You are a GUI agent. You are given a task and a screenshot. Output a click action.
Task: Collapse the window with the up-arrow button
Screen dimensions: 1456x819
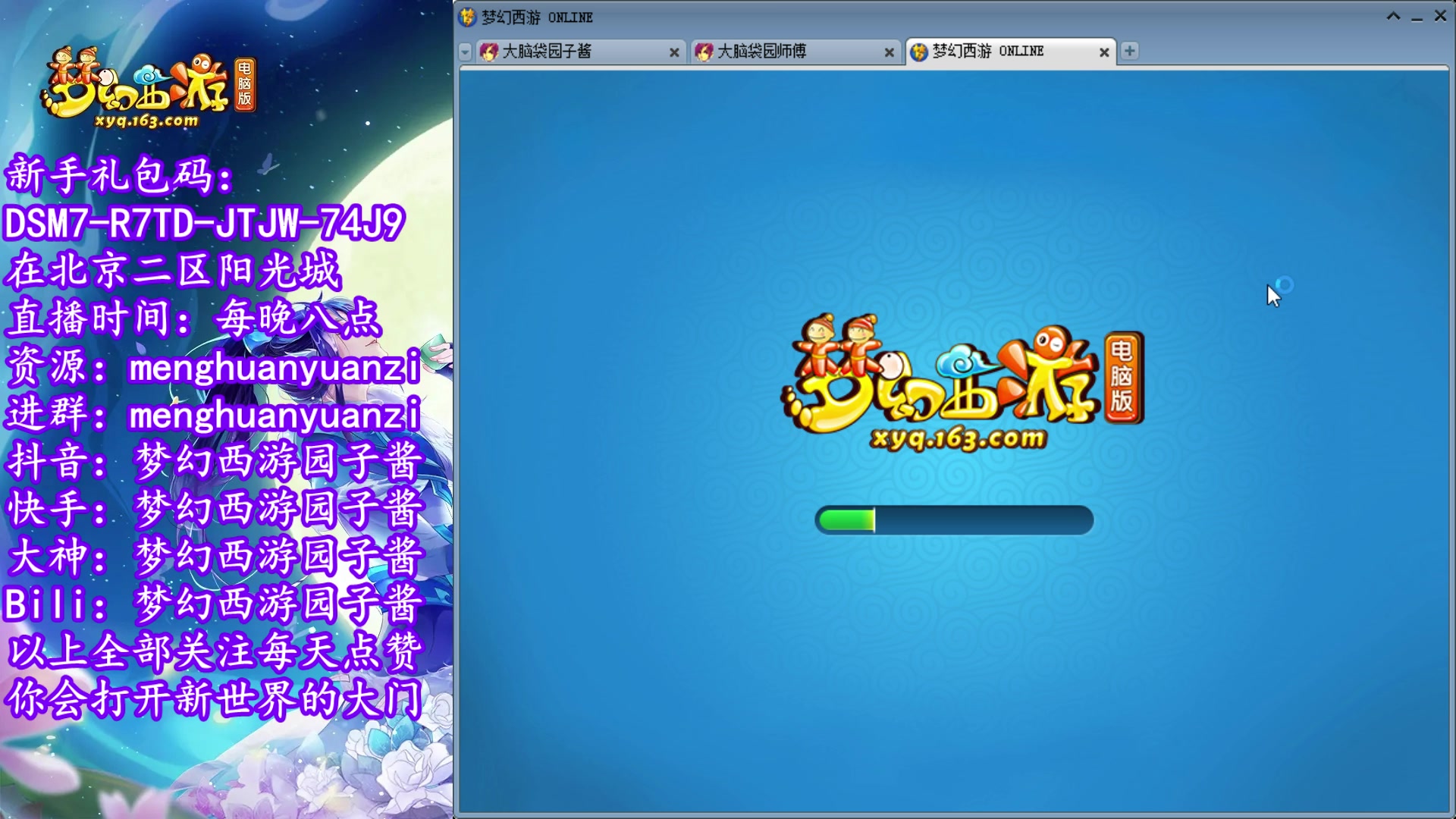point(1393,16)
